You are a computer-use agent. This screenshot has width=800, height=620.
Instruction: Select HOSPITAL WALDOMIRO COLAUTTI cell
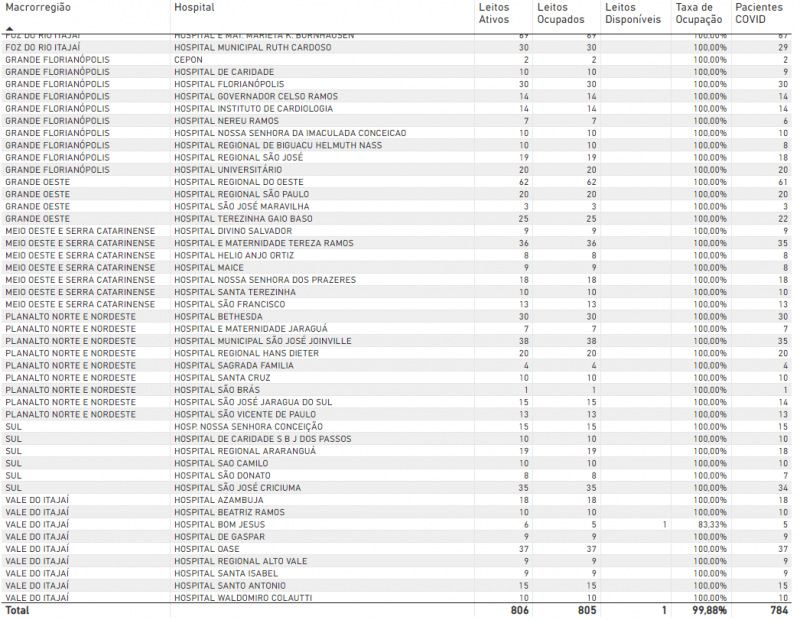243,598
